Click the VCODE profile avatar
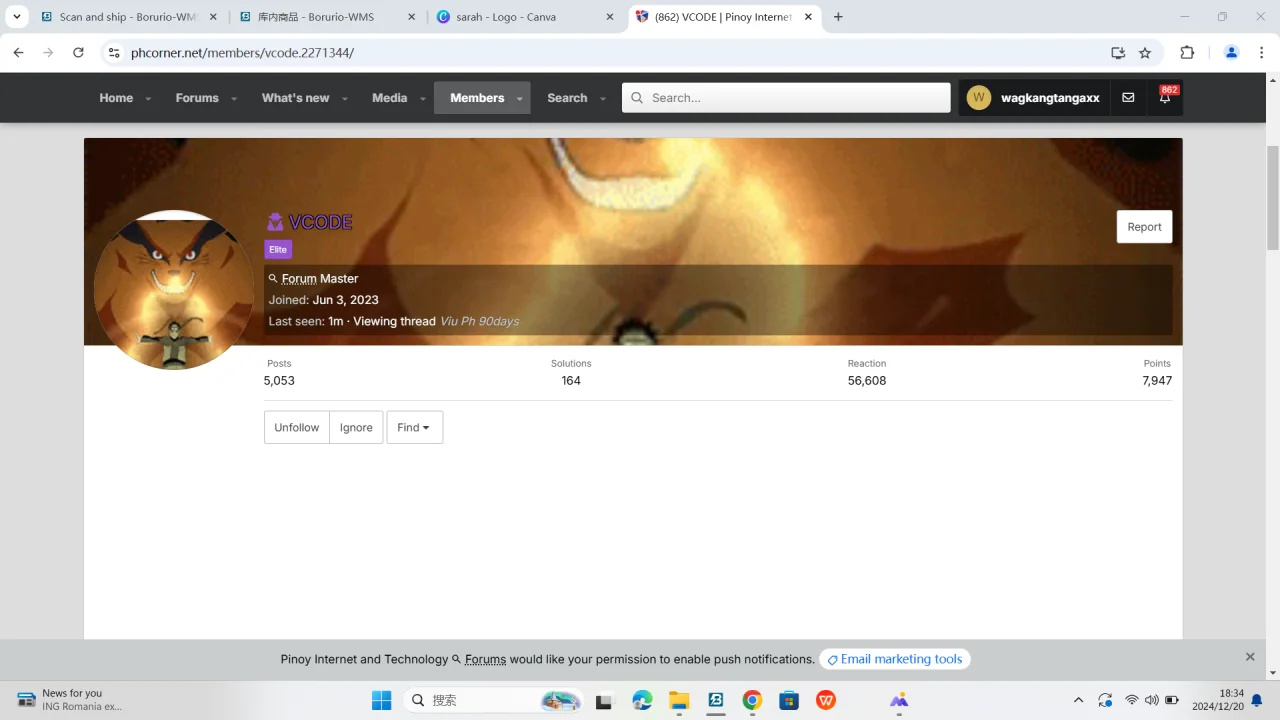 pyautogui.click(x=173, y=290)
